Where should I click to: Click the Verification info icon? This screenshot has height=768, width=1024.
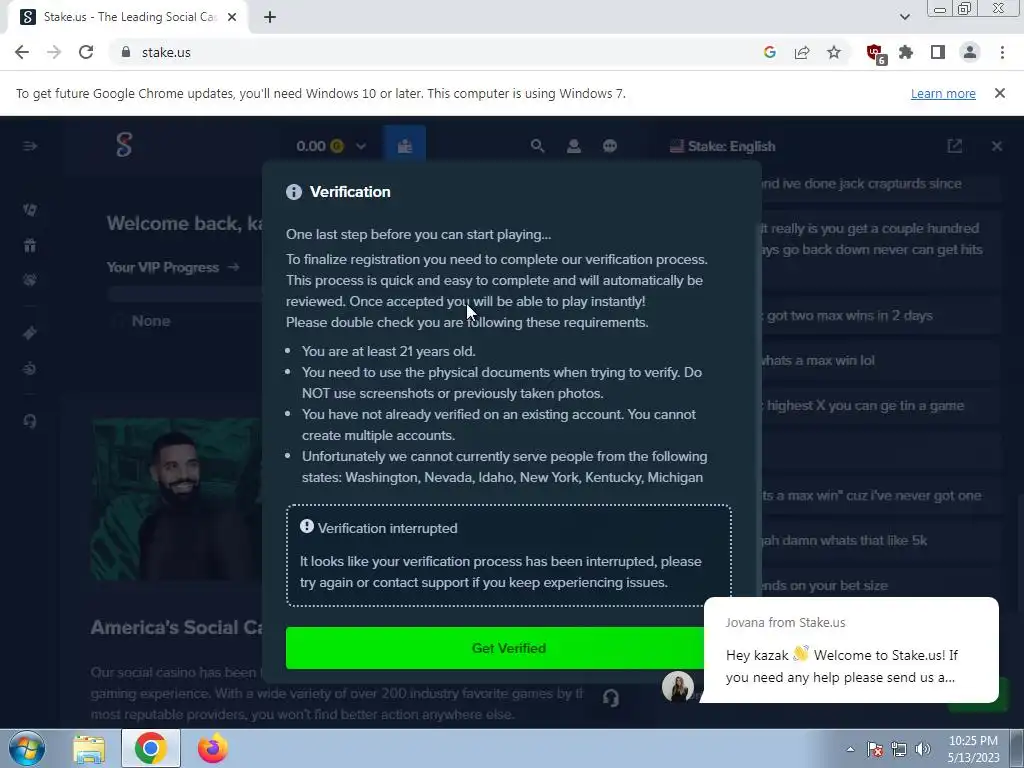tap(294, 191)
